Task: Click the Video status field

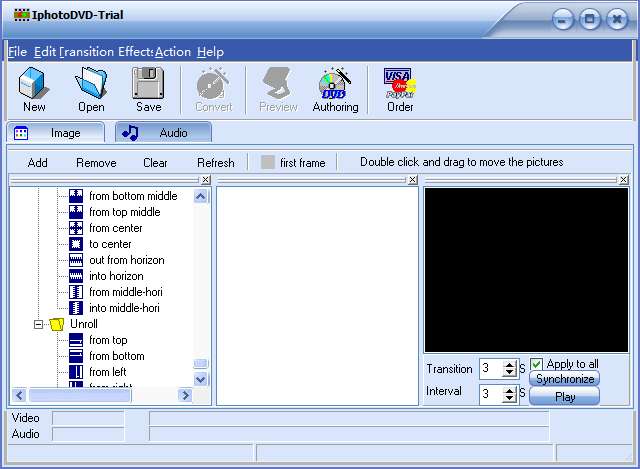Action: pyautogui.click(x=88, y=418)
